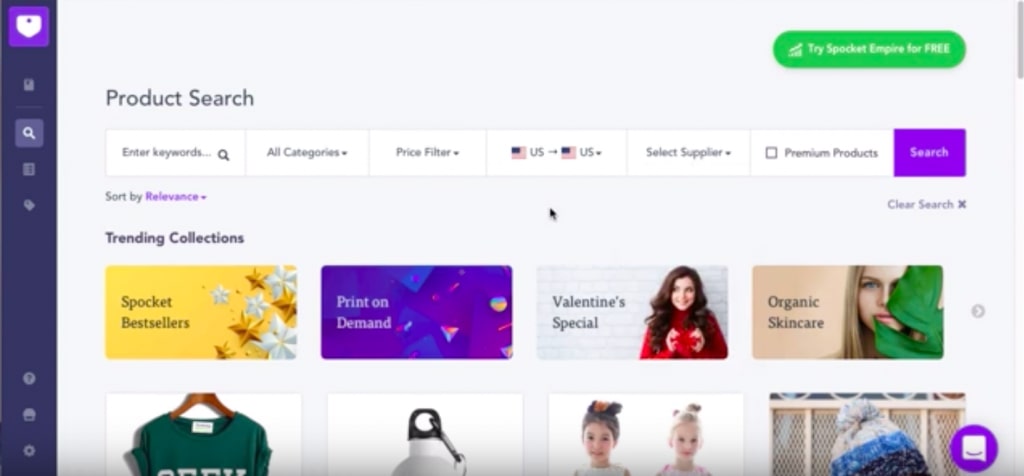Expand the US to US shipping dropdown

tap(556, 153)
